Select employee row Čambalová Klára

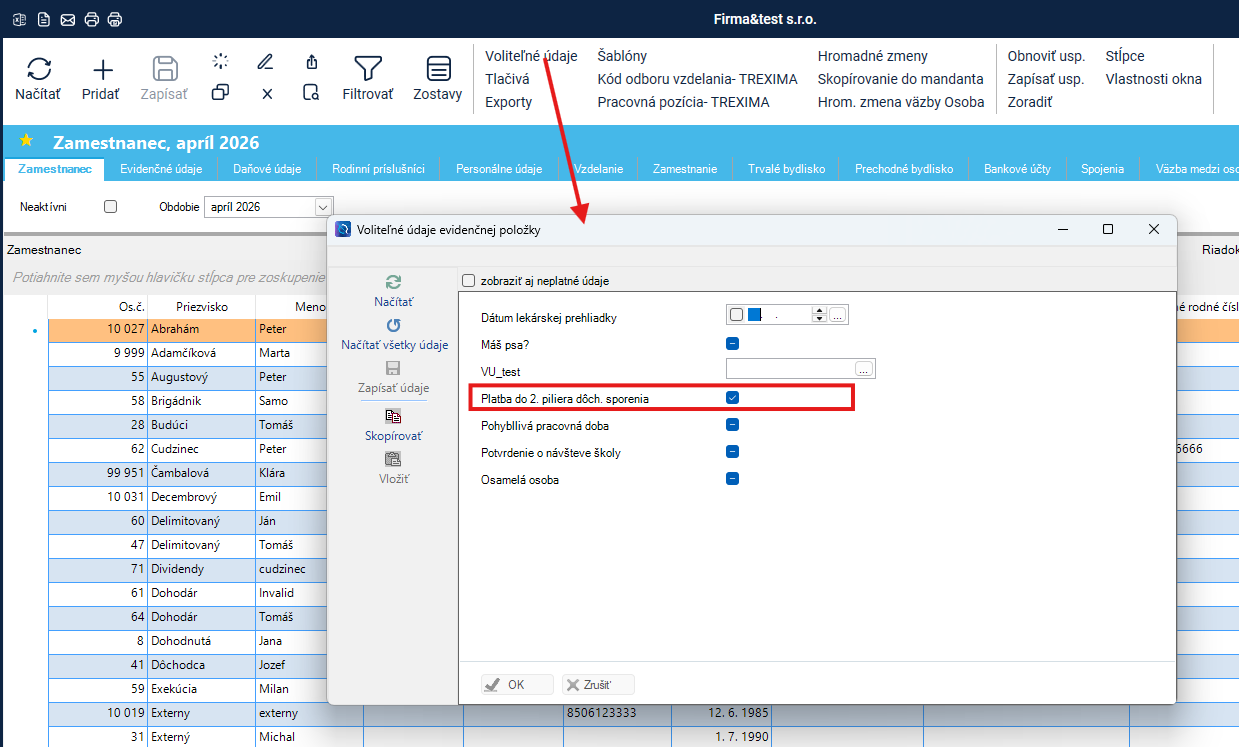coord(205,473)
